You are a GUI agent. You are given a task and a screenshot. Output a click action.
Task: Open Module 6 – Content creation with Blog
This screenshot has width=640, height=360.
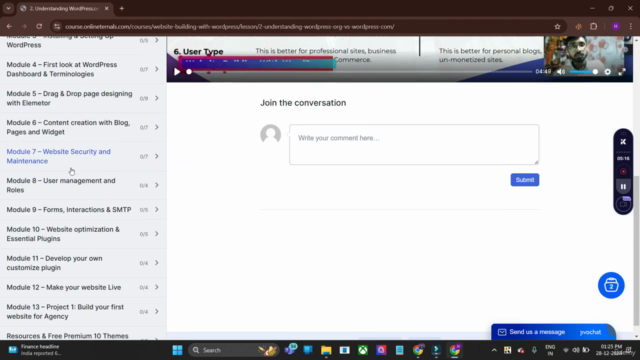pos(68,127)
